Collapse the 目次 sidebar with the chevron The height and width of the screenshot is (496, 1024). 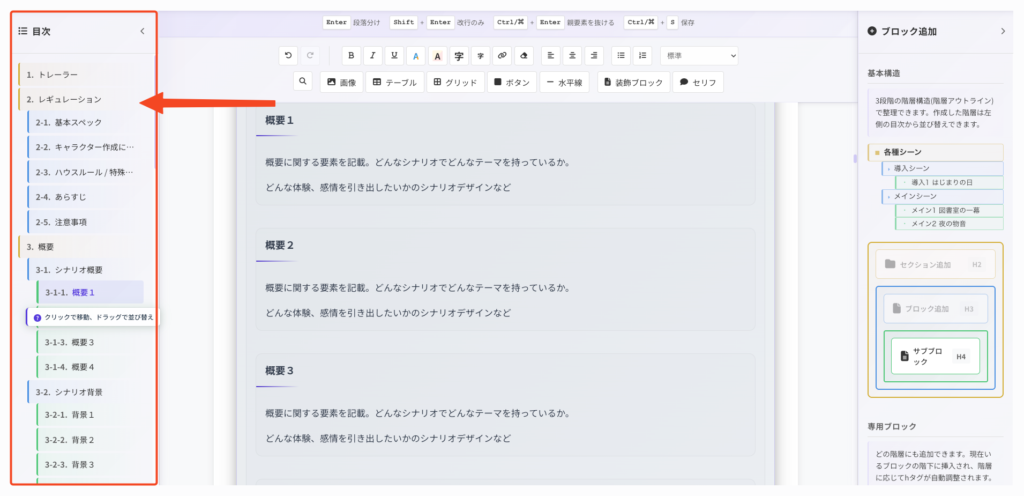coord(142,31)
